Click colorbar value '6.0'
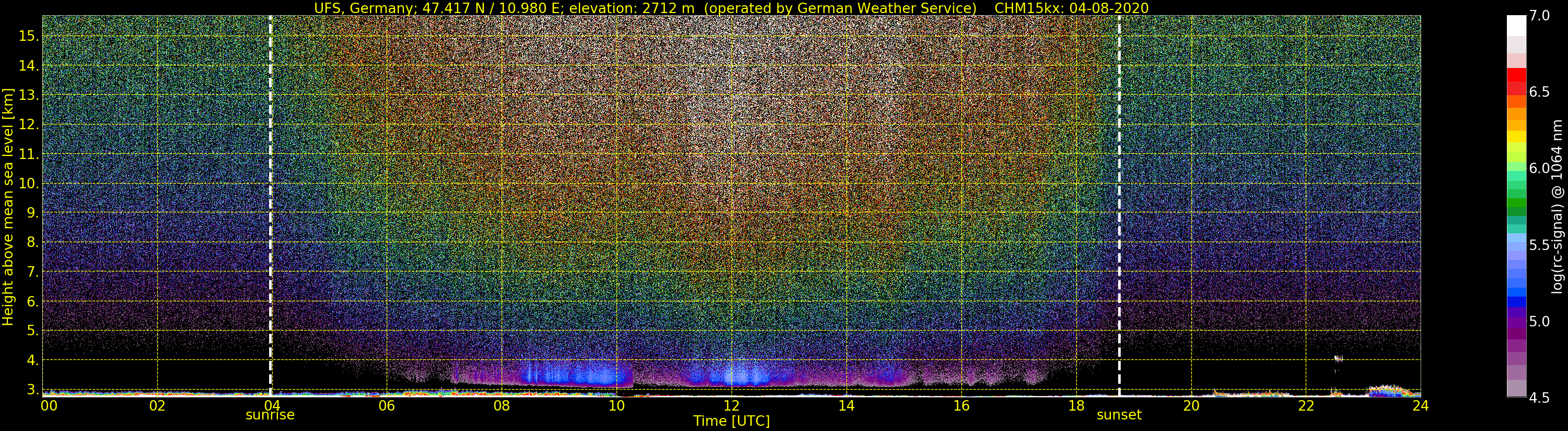 click(1539, 168)
